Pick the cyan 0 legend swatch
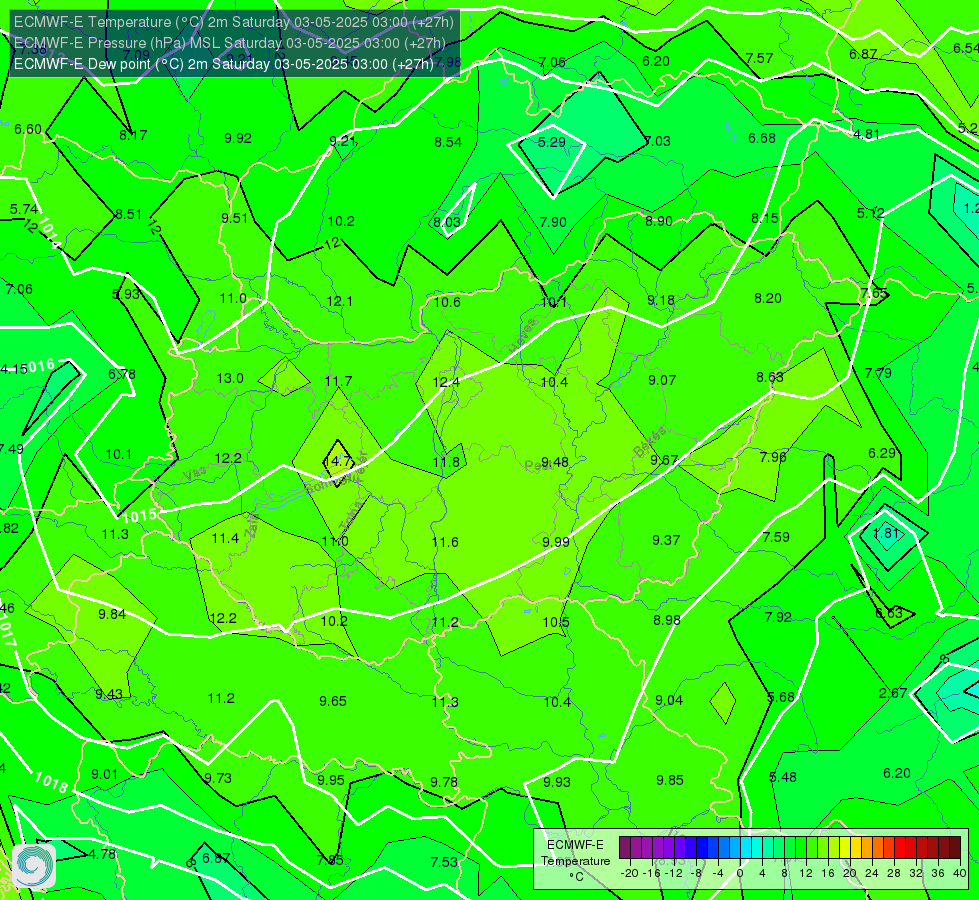Screen dimensions: 979x900 (745, 848)
